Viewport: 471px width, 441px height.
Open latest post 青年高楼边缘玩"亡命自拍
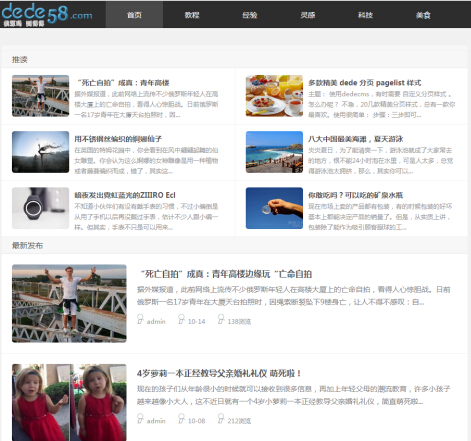click(x=225, y=274)
